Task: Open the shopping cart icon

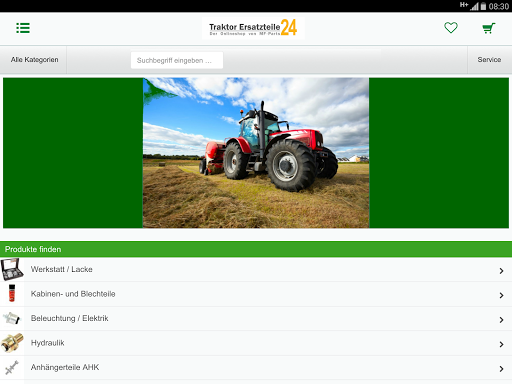Action: 489,28
